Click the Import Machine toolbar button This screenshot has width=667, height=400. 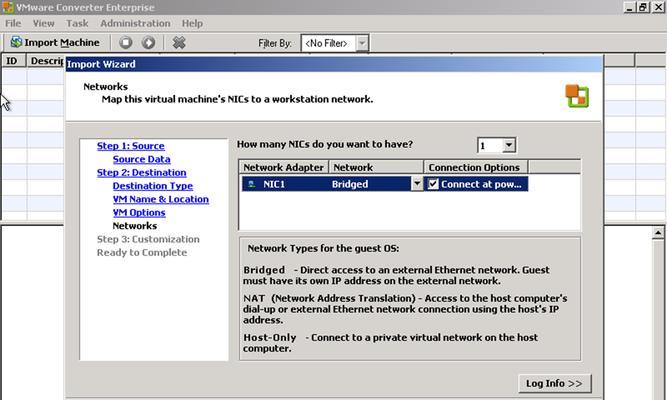pos(55,43)
